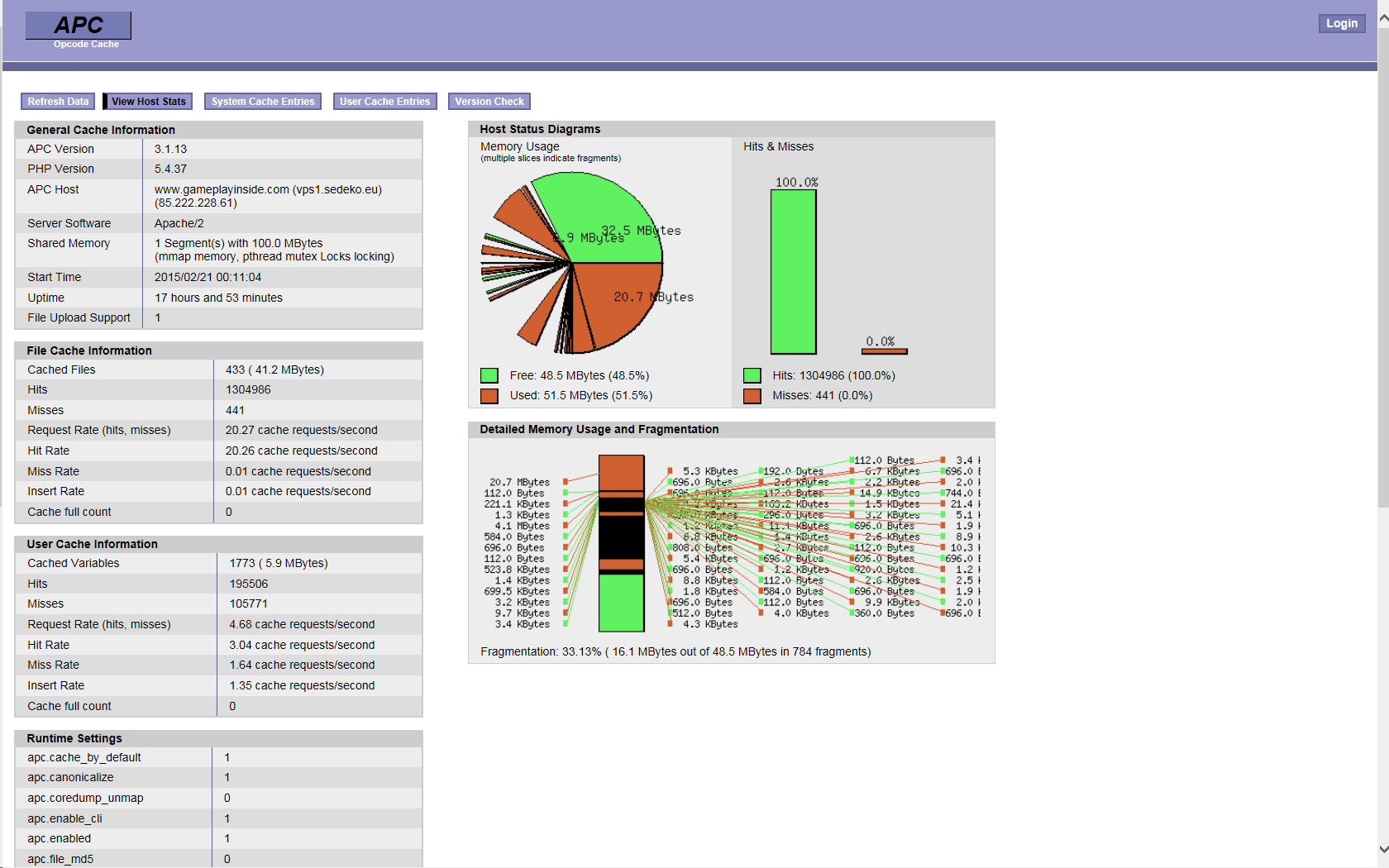This screenshot has height=868, width=1389.
Task: Click the APC Opcode Cache logo
Action: 79,31
